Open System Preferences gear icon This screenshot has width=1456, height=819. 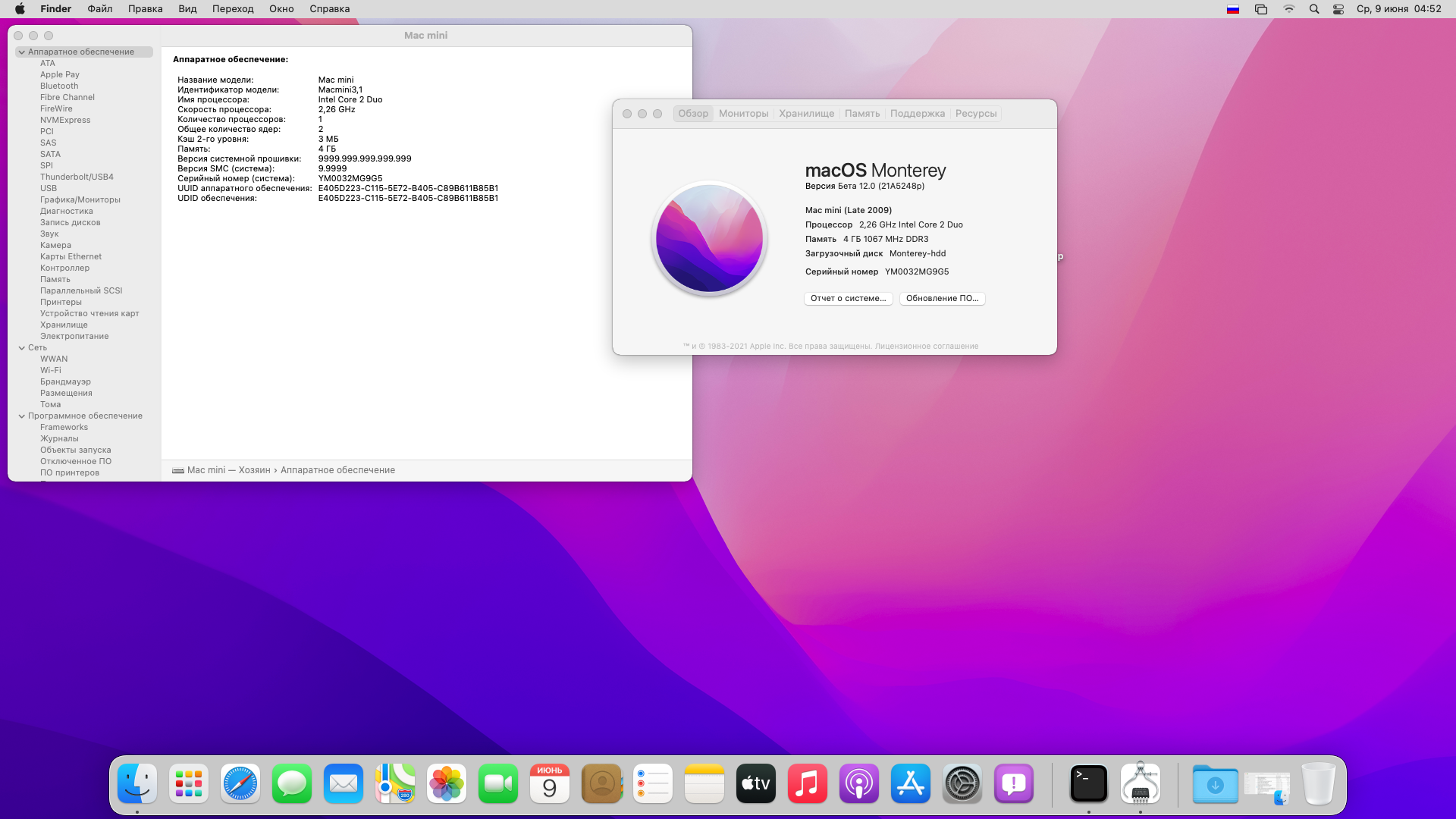pyautogui.click(x=962, y=783)
